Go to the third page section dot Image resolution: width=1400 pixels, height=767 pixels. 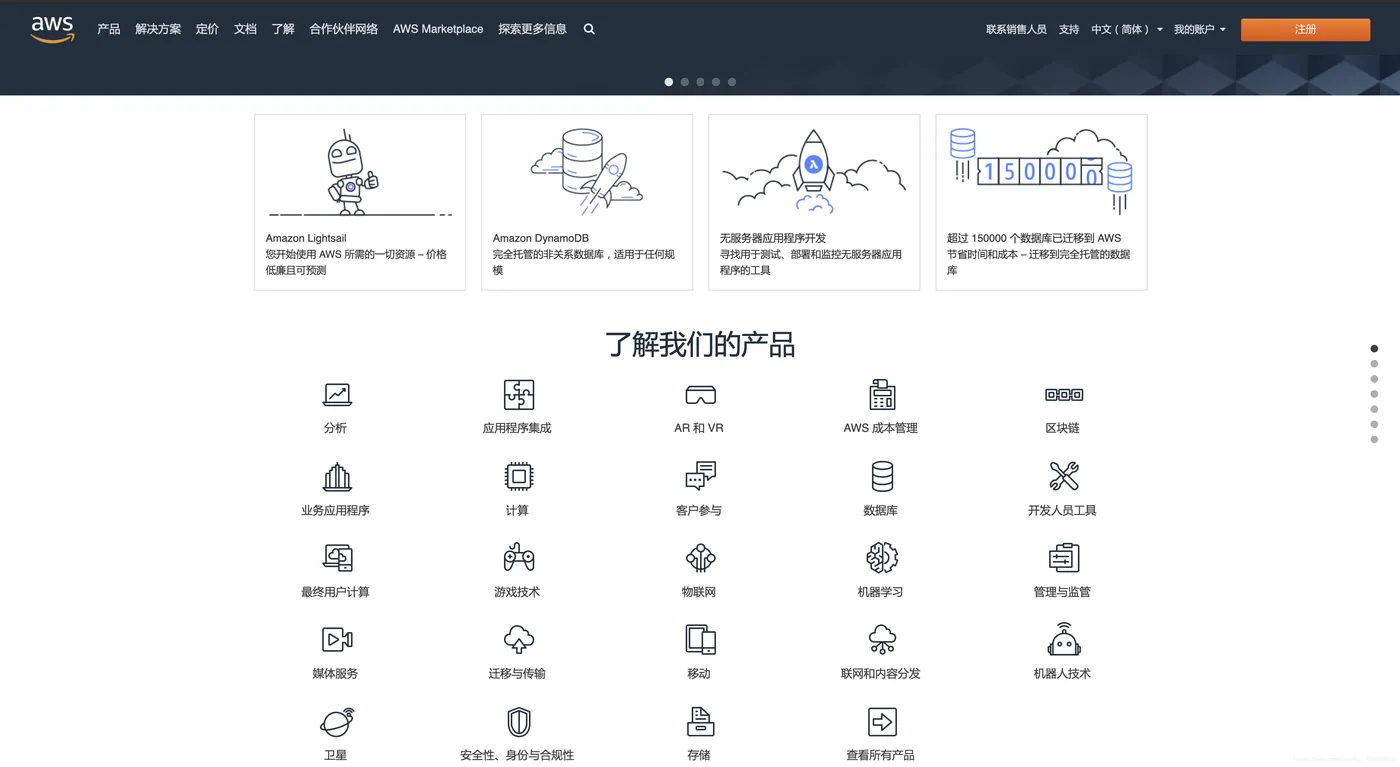coord(1374,379)
